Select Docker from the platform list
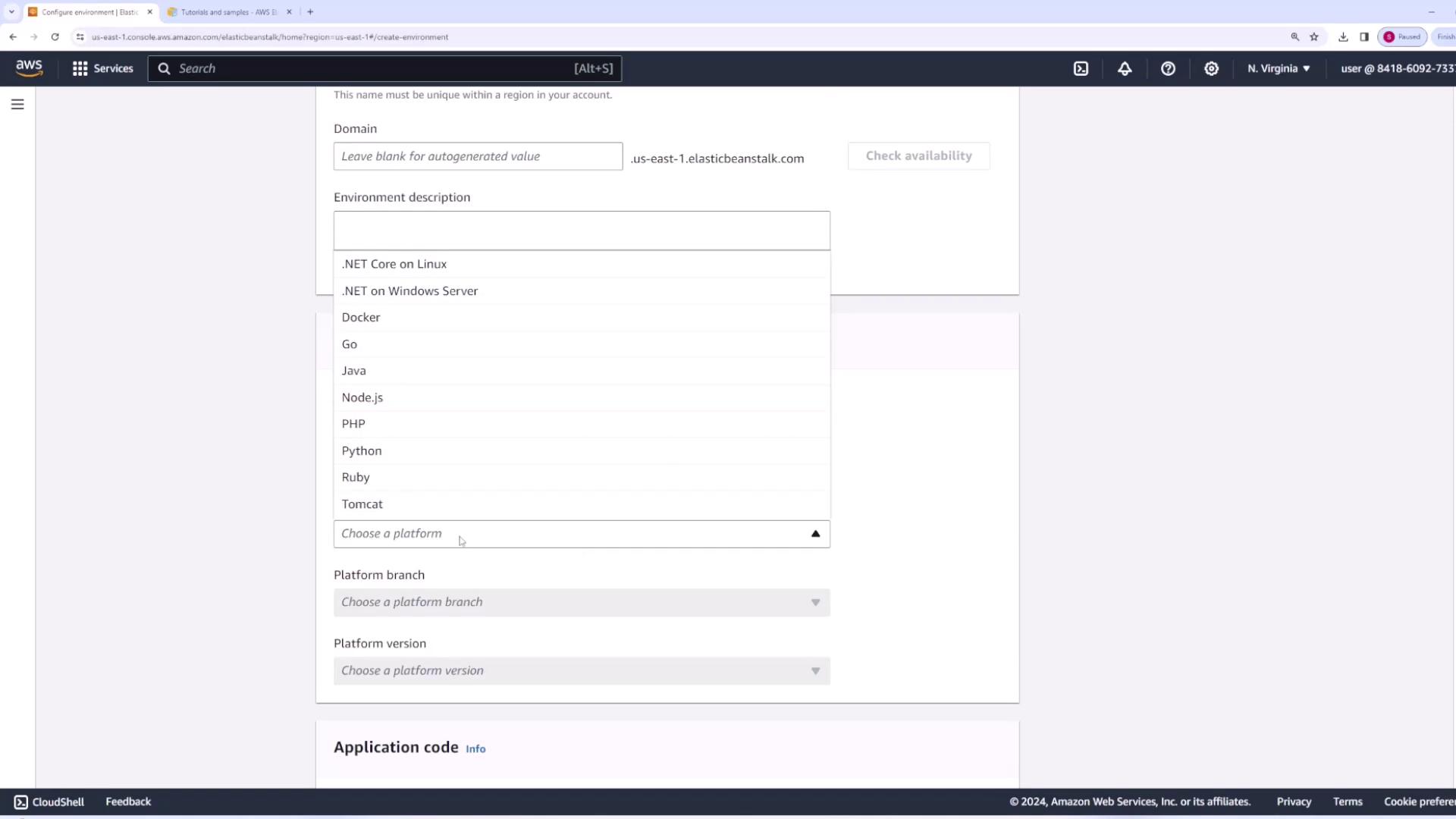This screenshot has width=1456, height=819. tap(361, 317)
